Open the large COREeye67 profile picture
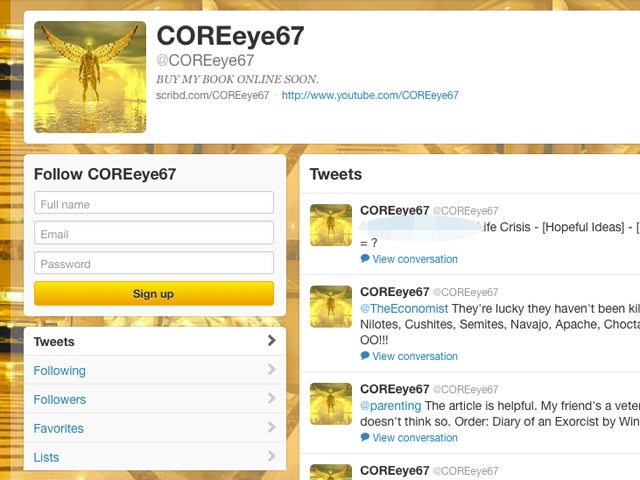 [90, 77]
